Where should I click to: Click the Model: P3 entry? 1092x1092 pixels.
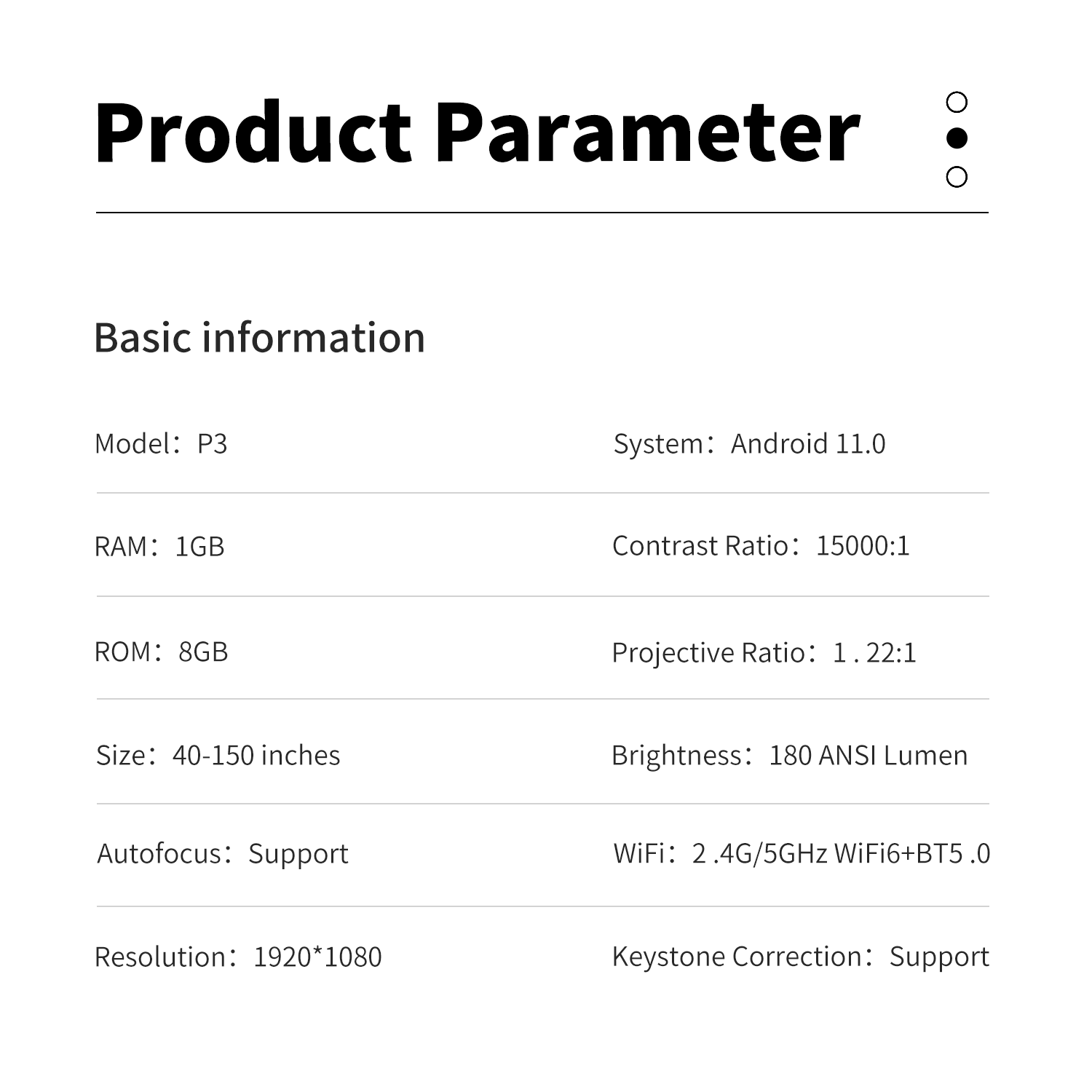click(x=161, y=443)
